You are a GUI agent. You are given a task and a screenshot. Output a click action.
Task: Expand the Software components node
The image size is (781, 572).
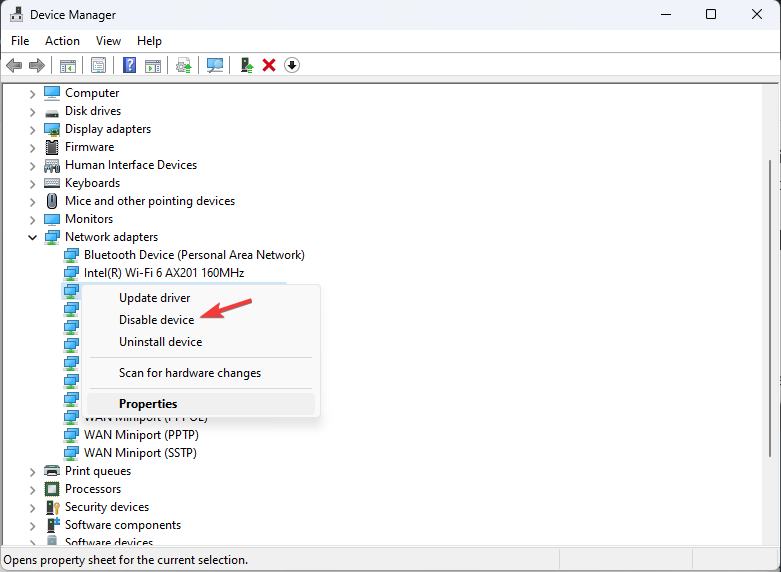[x=32, y=525]
